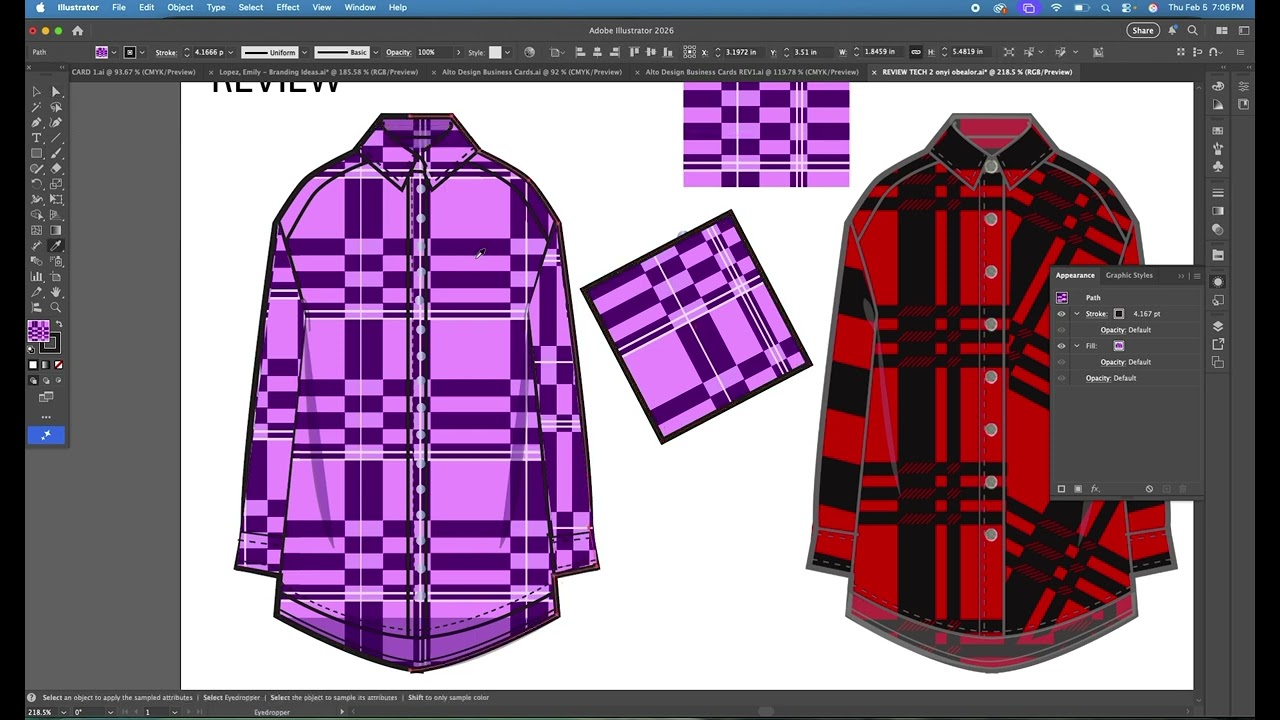The width and height of the screenshot is (1280, 720).
Task: Click the blue AI sparkle toolbar button
Action: click(x=46, y=435)
